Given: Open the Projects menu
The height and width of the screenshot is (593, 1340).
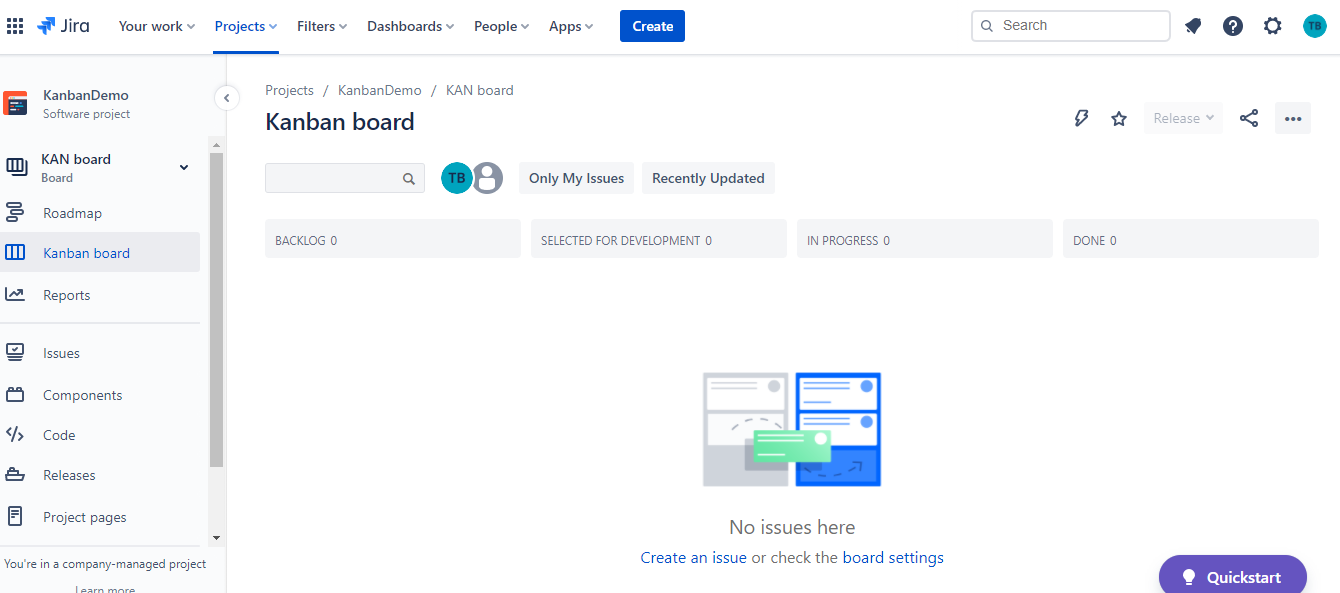Looking at the screenshot, I should click(x=244, y=26).
